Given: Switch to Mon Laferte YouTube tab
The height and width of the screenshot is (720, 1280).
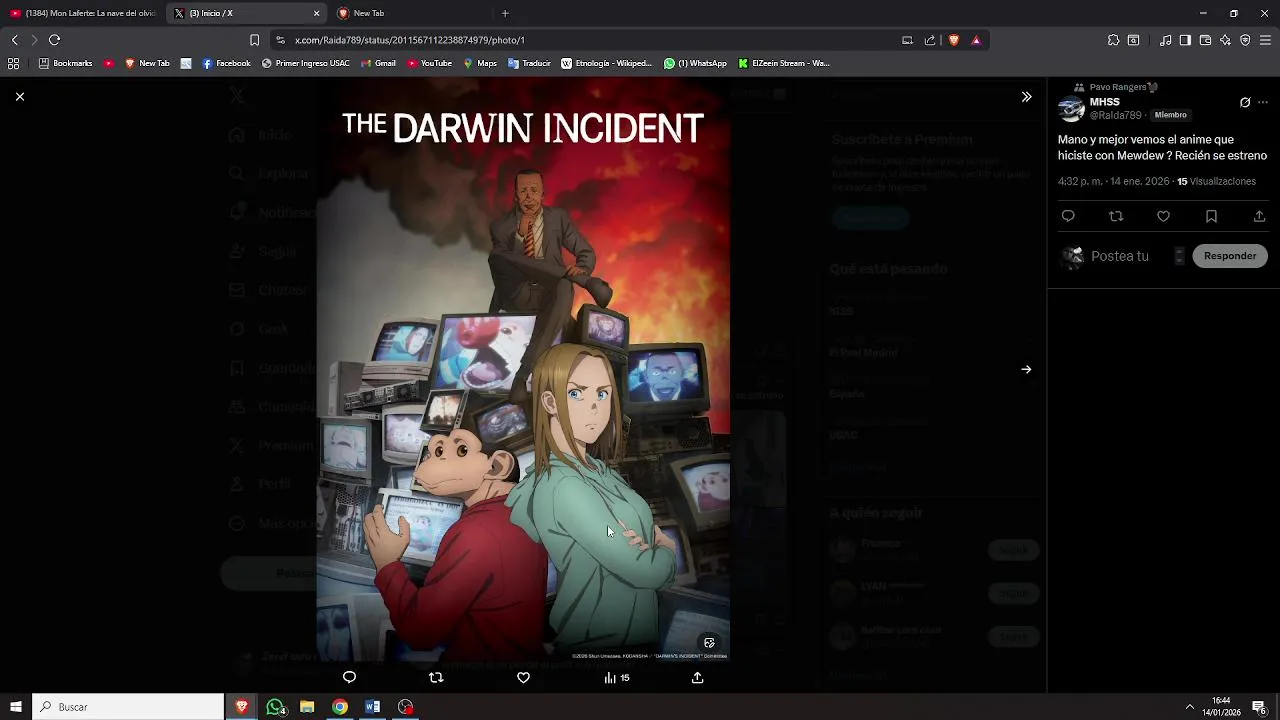Looking at the screenshot, I should 82,13.
